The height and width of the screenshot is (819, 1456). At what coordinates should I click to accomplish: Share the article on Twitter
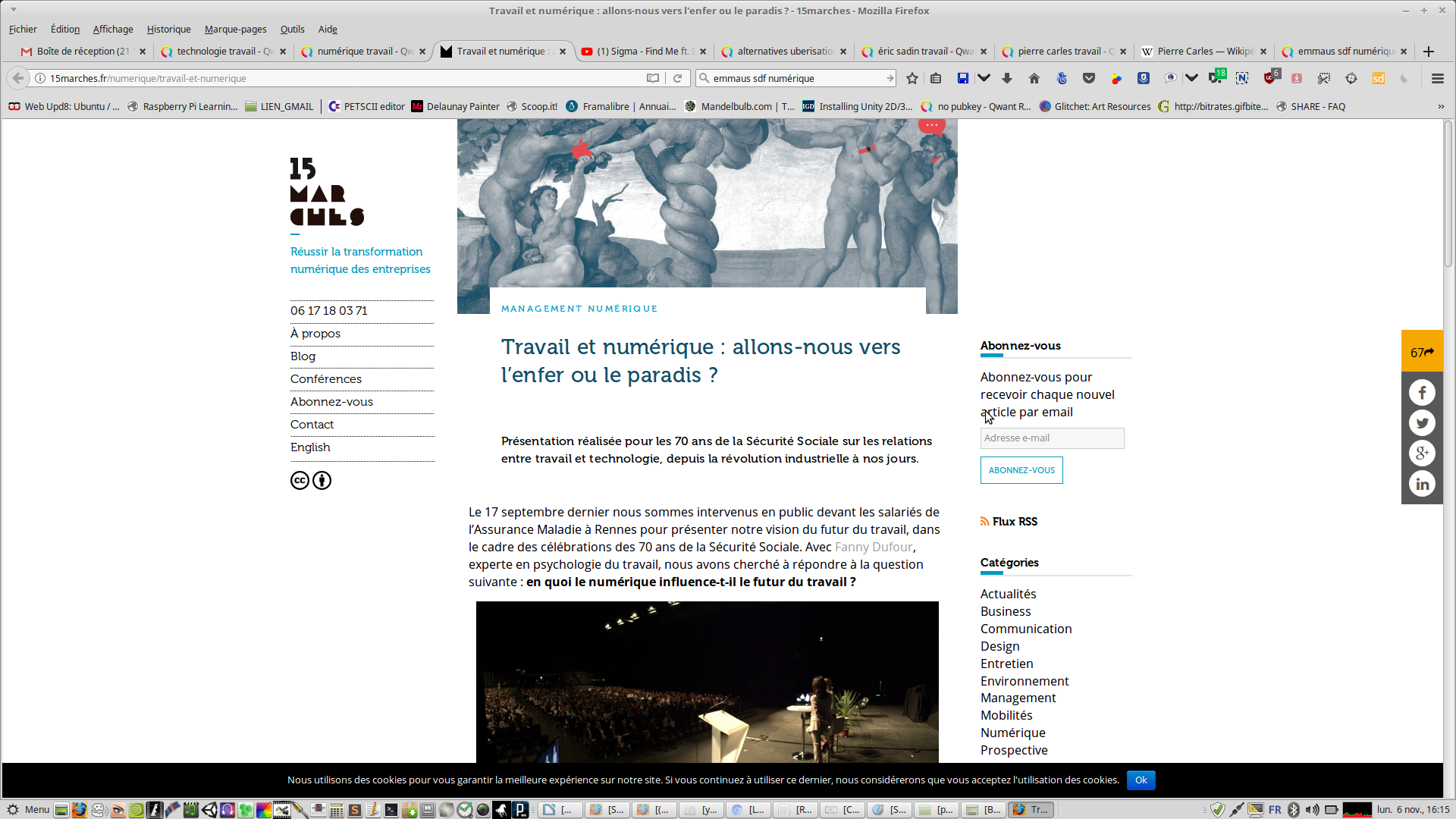[1422, 423]
